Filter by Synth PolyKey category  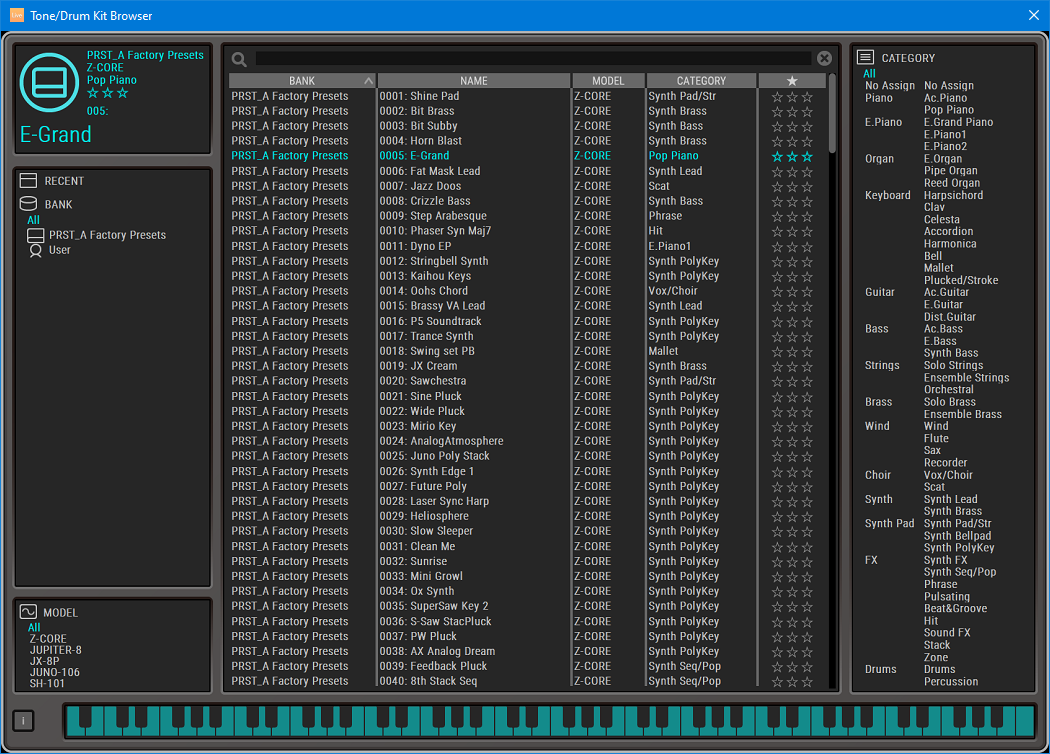point(959,548)
